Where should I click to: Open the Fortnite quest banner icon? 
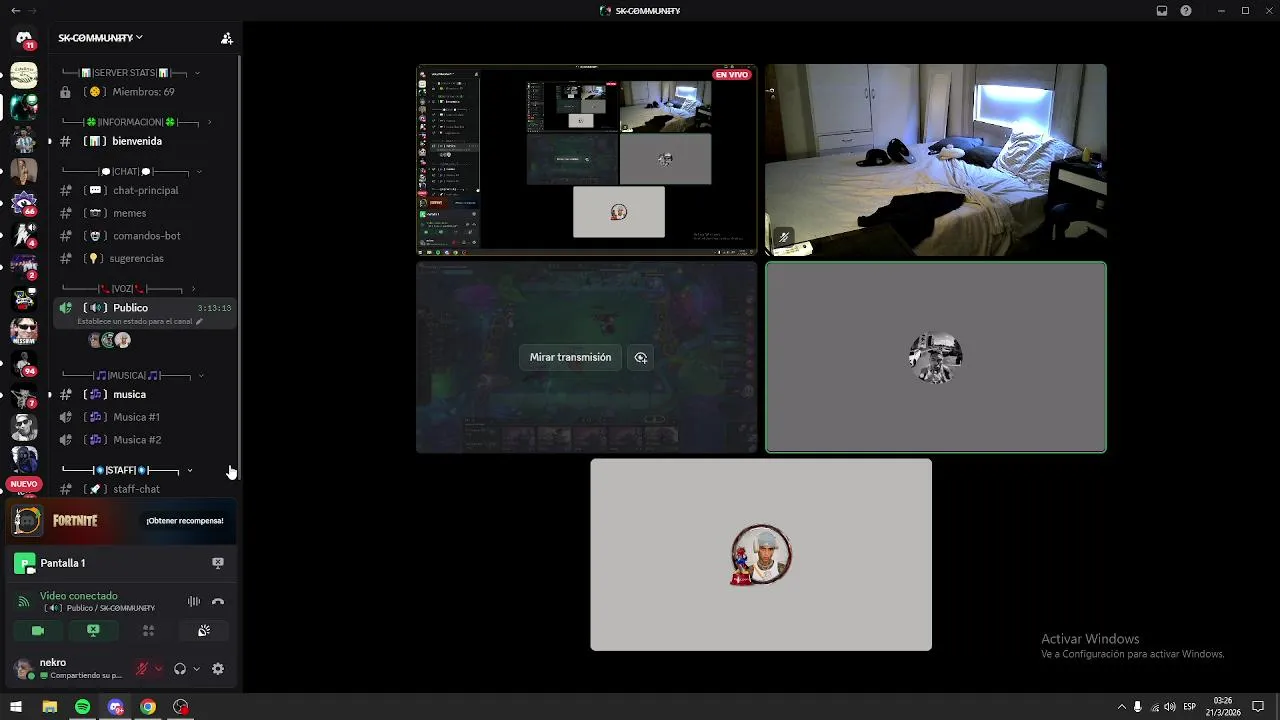(x=27, y=521)
